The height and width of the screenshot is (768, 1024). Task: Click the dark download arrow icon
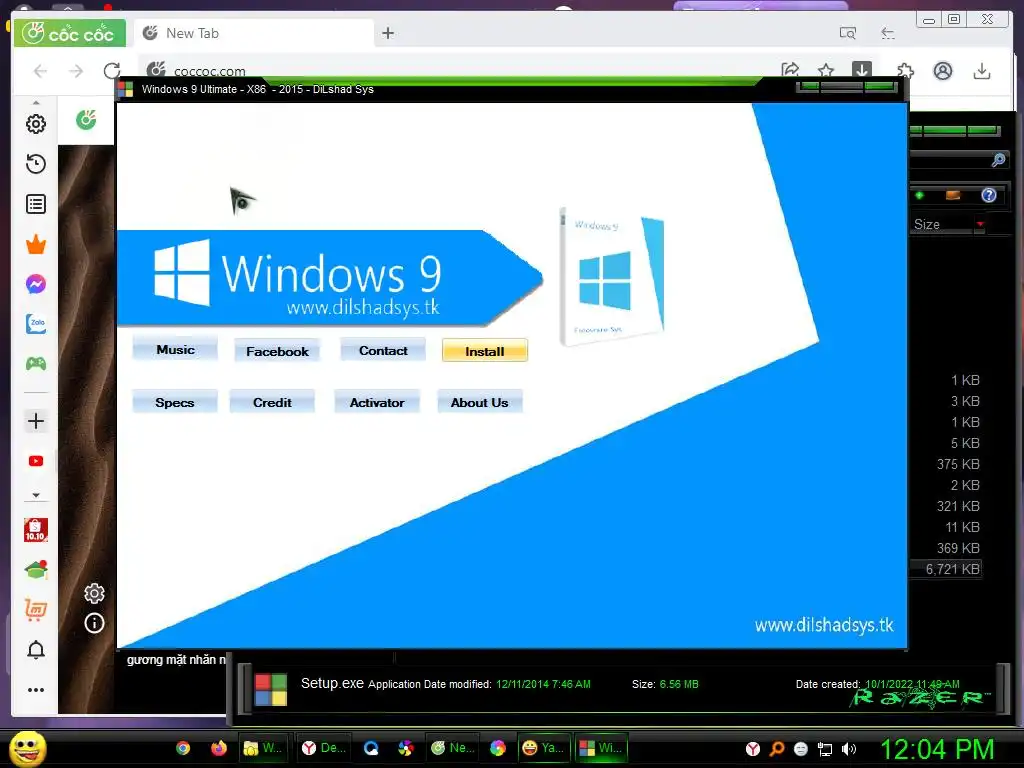861,69
